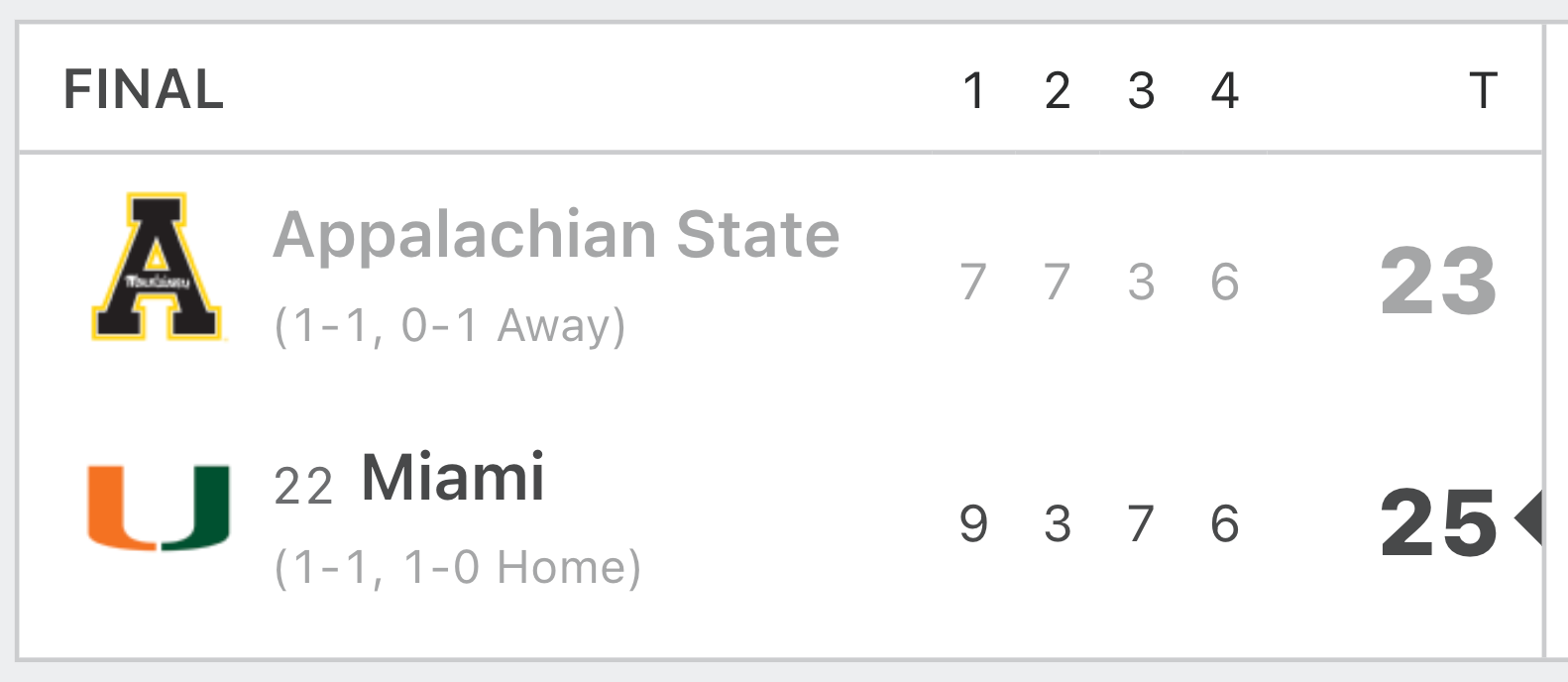The width and height of the screenshot is (1568, 682).
Task: Click Miami's final score of 25
Action: coord(1437,522)
